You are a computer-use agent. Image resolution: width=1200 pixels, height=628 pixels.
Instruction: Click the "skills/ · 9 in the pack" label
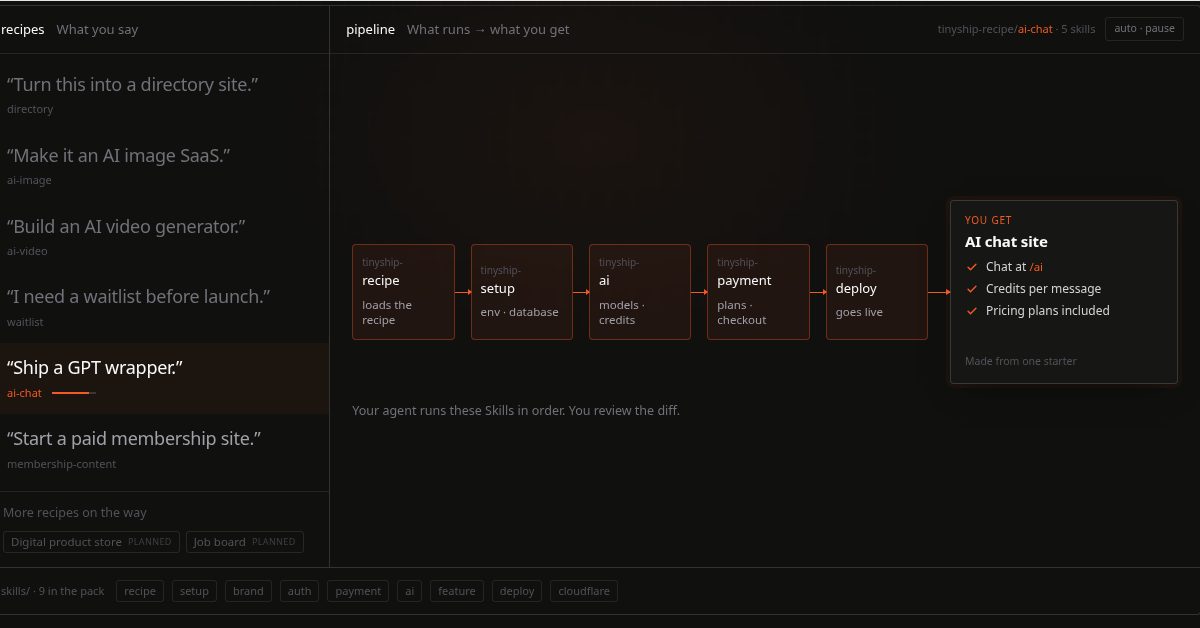(52, 591)
